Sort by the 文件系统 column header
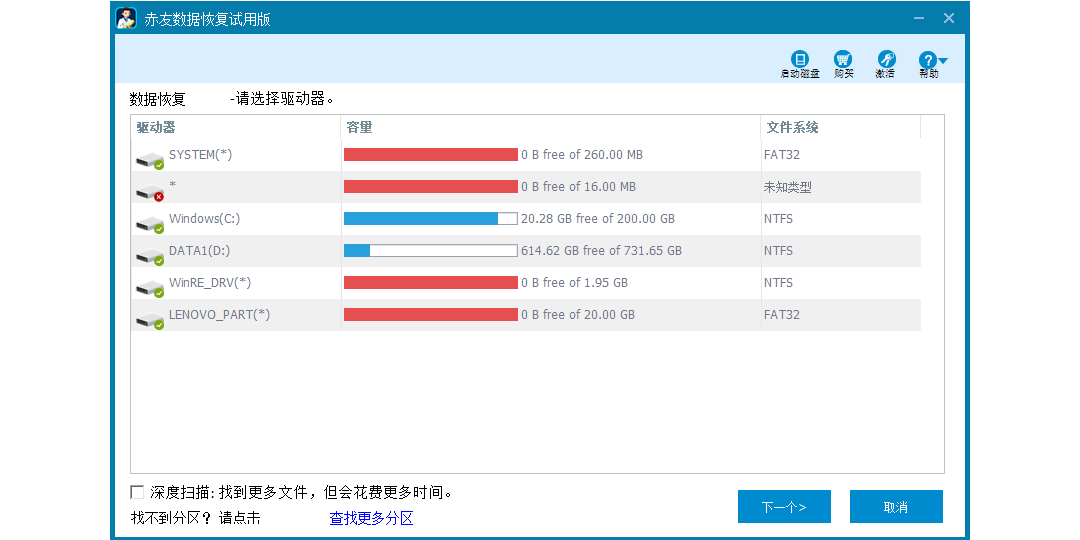This screenshot has height=540, width=1080. 792,127
